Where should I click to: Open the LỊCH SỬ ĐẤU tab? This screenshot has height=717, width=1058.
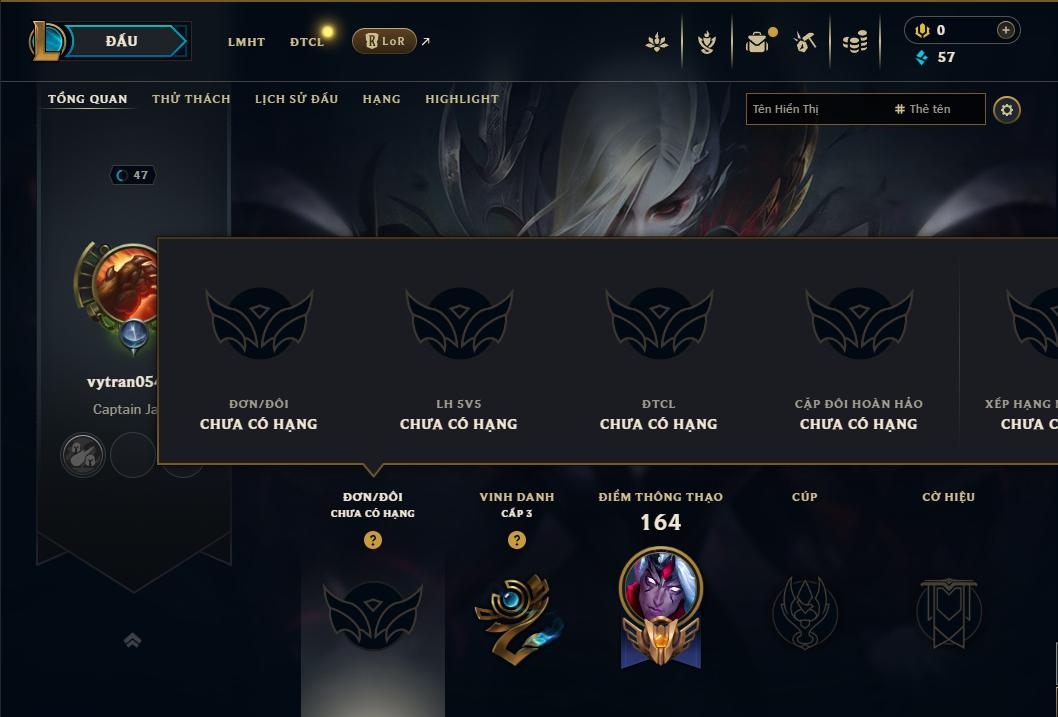pyautogui.click(x=296, y=98)
